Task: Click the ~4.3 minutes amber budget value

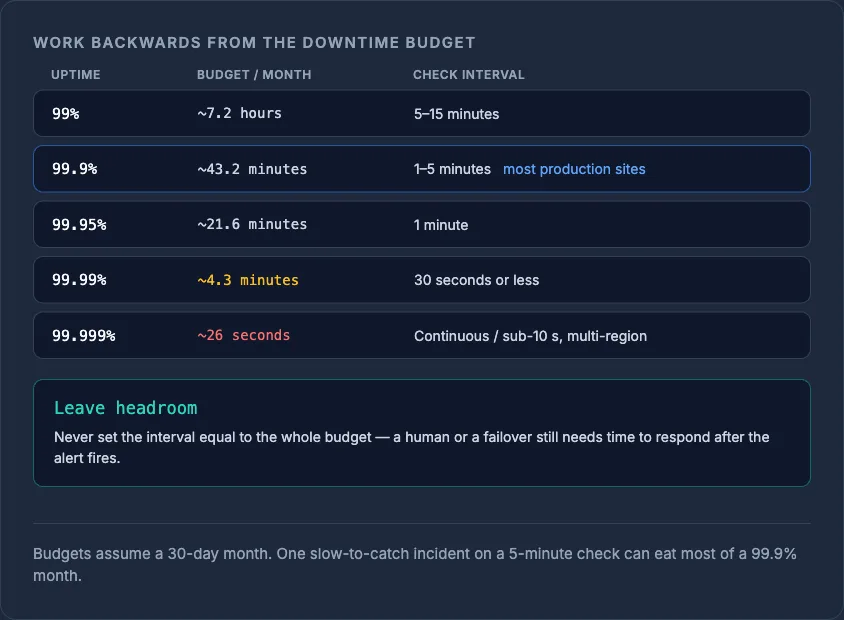Action: coord(248,280)
